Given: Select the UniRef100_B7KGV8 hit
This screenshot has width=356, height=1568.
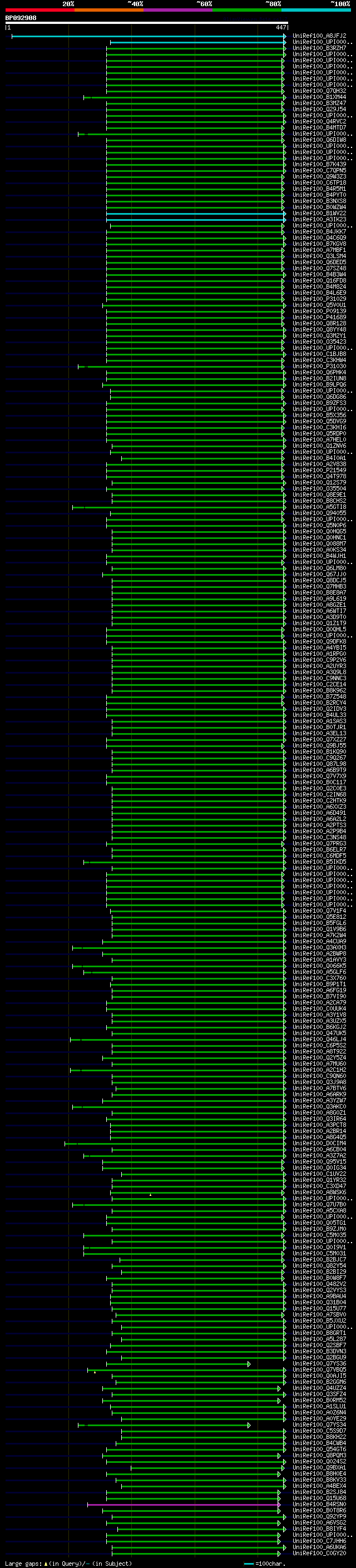Looking at the screenshot, I should coord(319,244).
